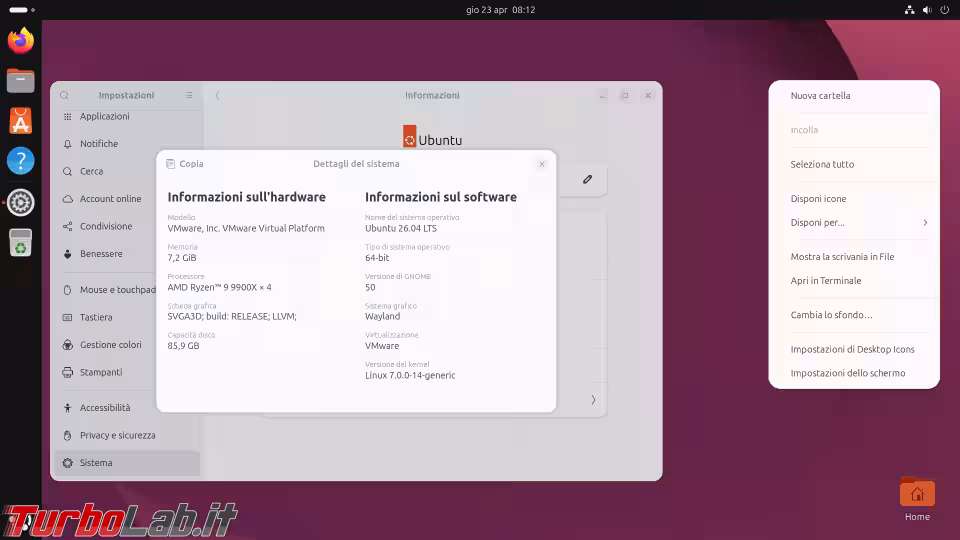Open the Files app in the dock
Image resolution: width=960 pixels, height=540 pixels.
tap(20, 81)
